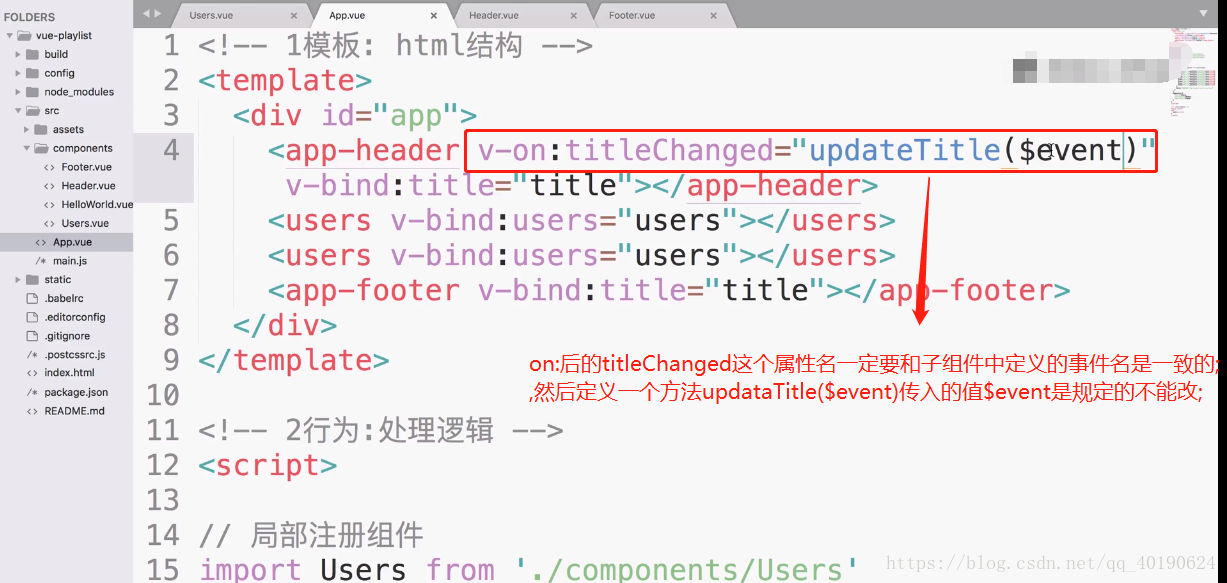The width and height of the screenshot is (1227, 583).
Task: Expand the assets folder
Action: click(x=28, y=130)
